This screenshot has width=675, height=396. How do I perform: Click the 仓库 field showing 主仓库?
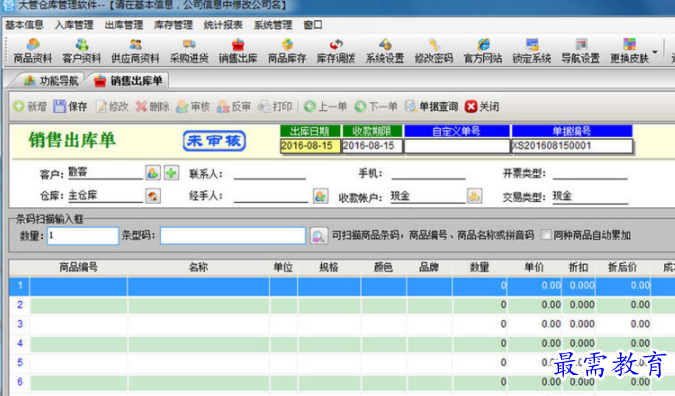(x=105, y=195)
